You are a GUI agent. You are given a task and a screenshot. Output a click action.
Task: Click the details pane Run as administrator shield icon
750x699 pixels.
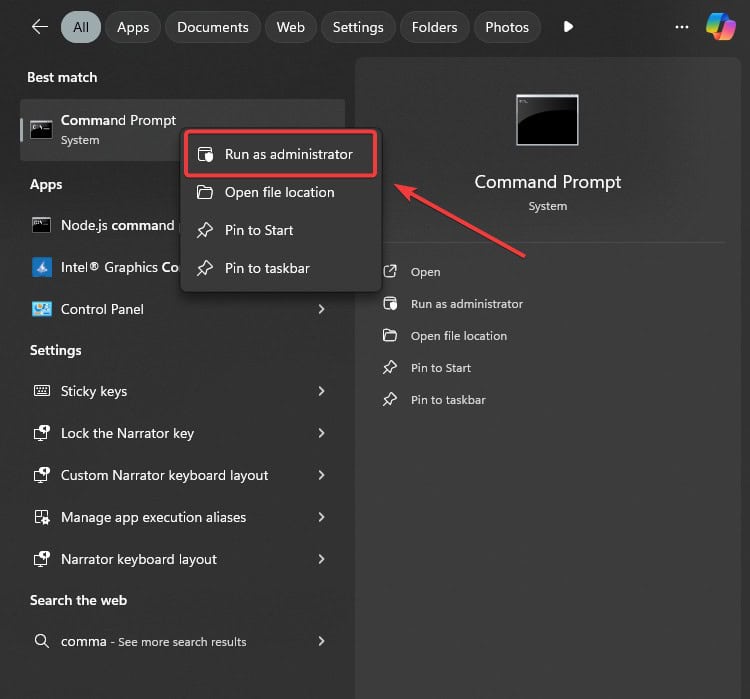(390, 303)
